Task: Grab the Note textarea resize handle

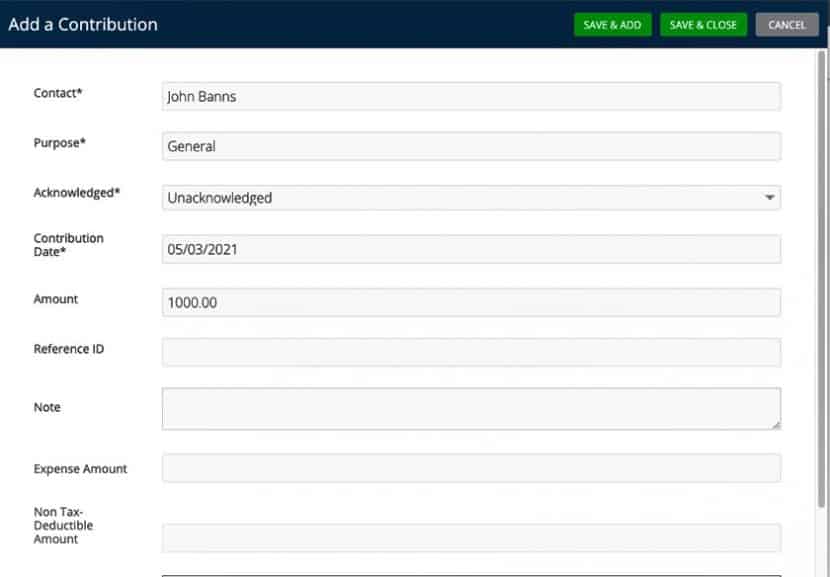Action: 775,425
